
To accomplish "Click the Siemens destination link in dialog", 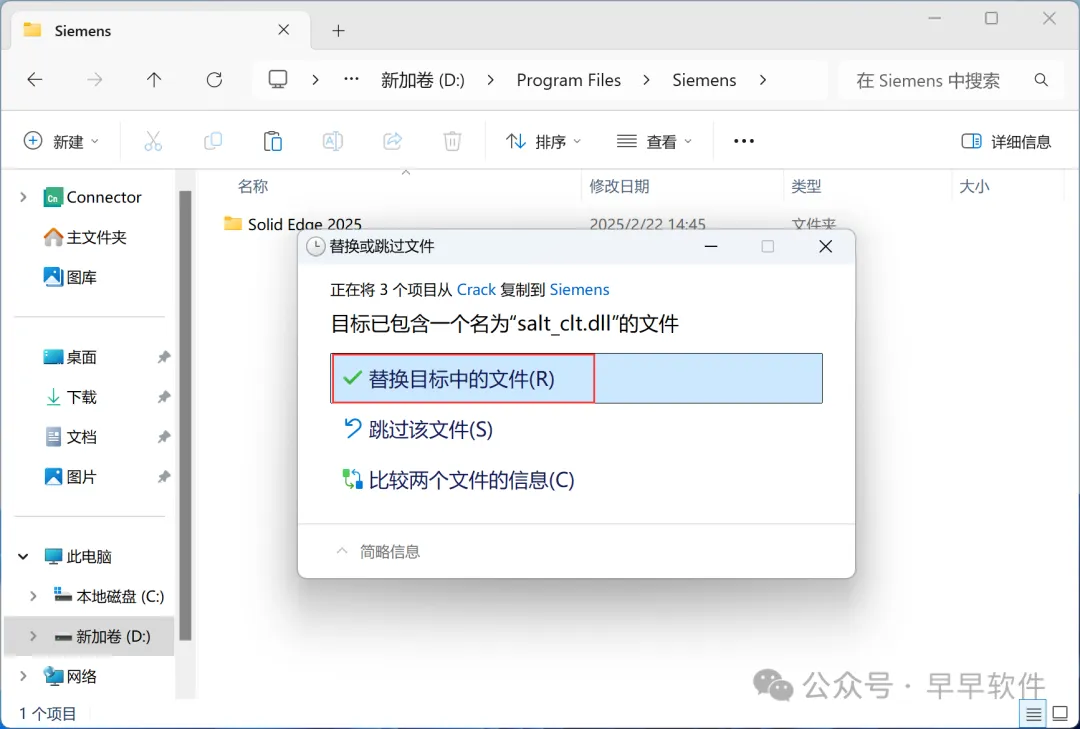I will point(579,289).
